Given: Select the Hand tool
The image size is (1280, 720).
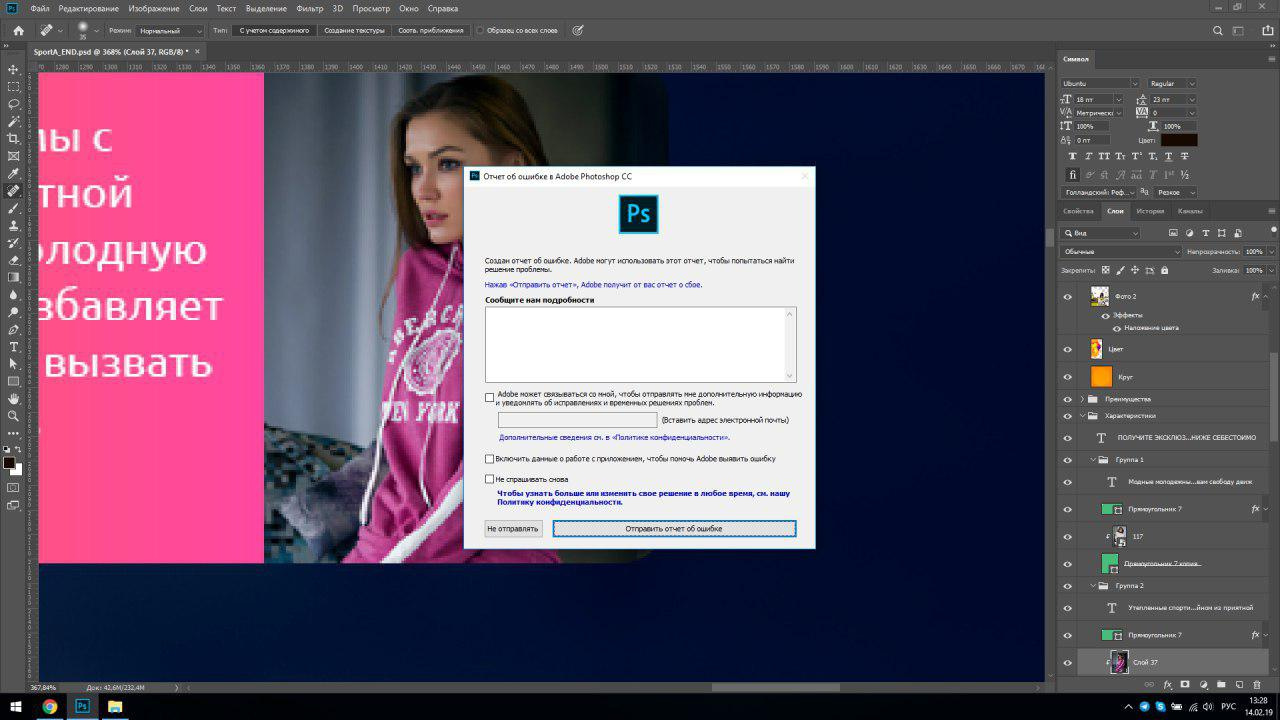Looking at the screenshot, I should (x=14, y=398).
